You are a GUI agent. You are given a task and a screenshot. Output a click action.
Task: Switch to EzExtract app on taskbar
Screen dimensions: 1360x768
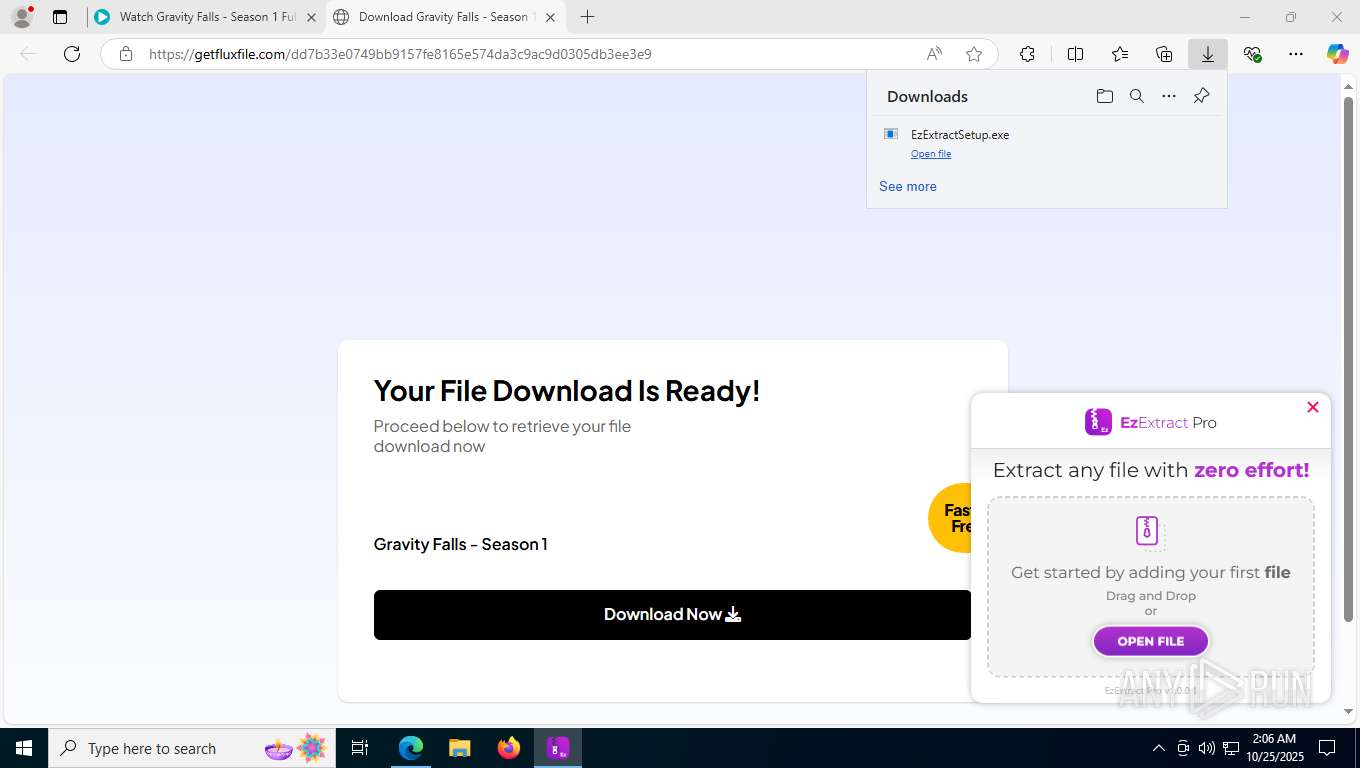coord(558,748)
